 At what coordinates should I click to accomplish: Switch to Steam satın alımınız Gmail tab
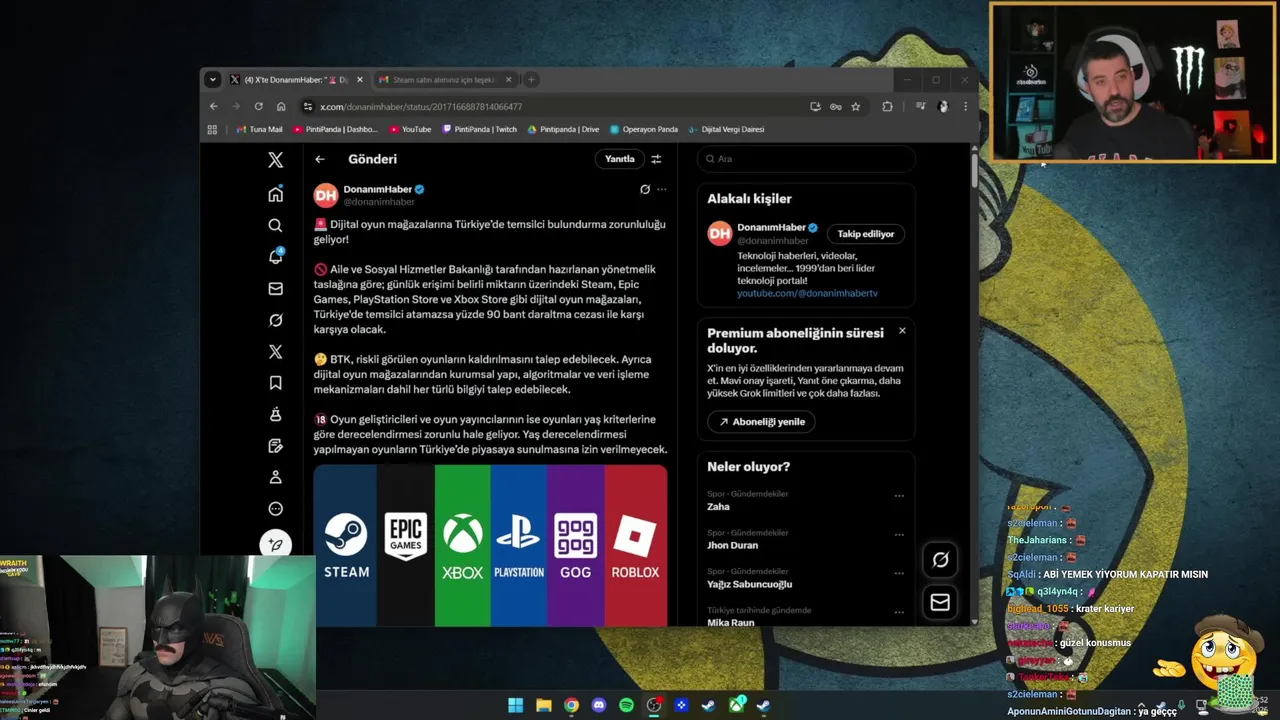pos(443,80)
